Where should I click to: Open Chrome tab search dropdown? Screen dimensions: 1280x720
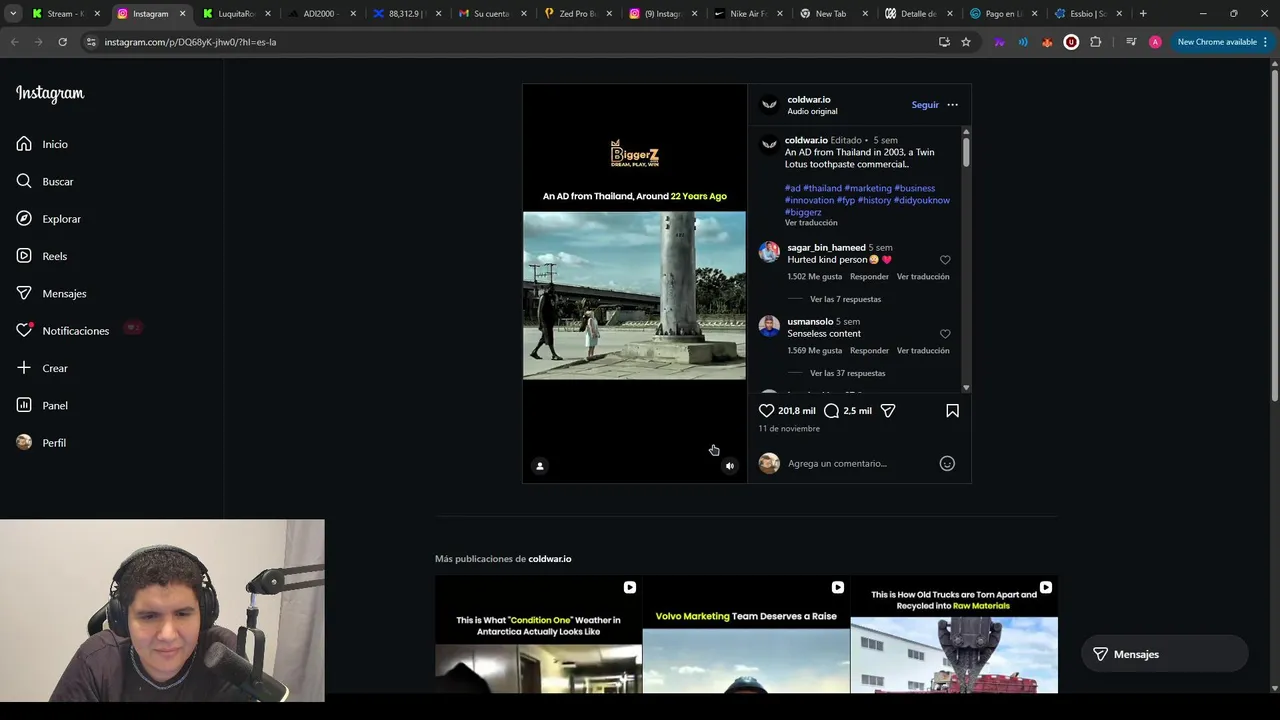13,14
